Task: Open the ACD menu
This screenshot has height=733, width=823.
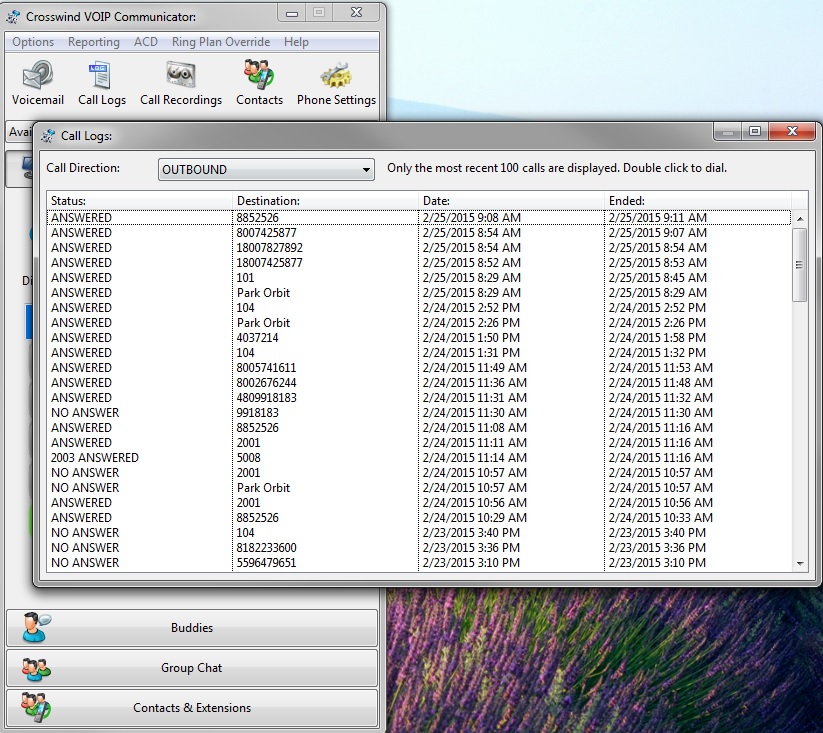Action: pyautogui.click(x=146, y=42)
